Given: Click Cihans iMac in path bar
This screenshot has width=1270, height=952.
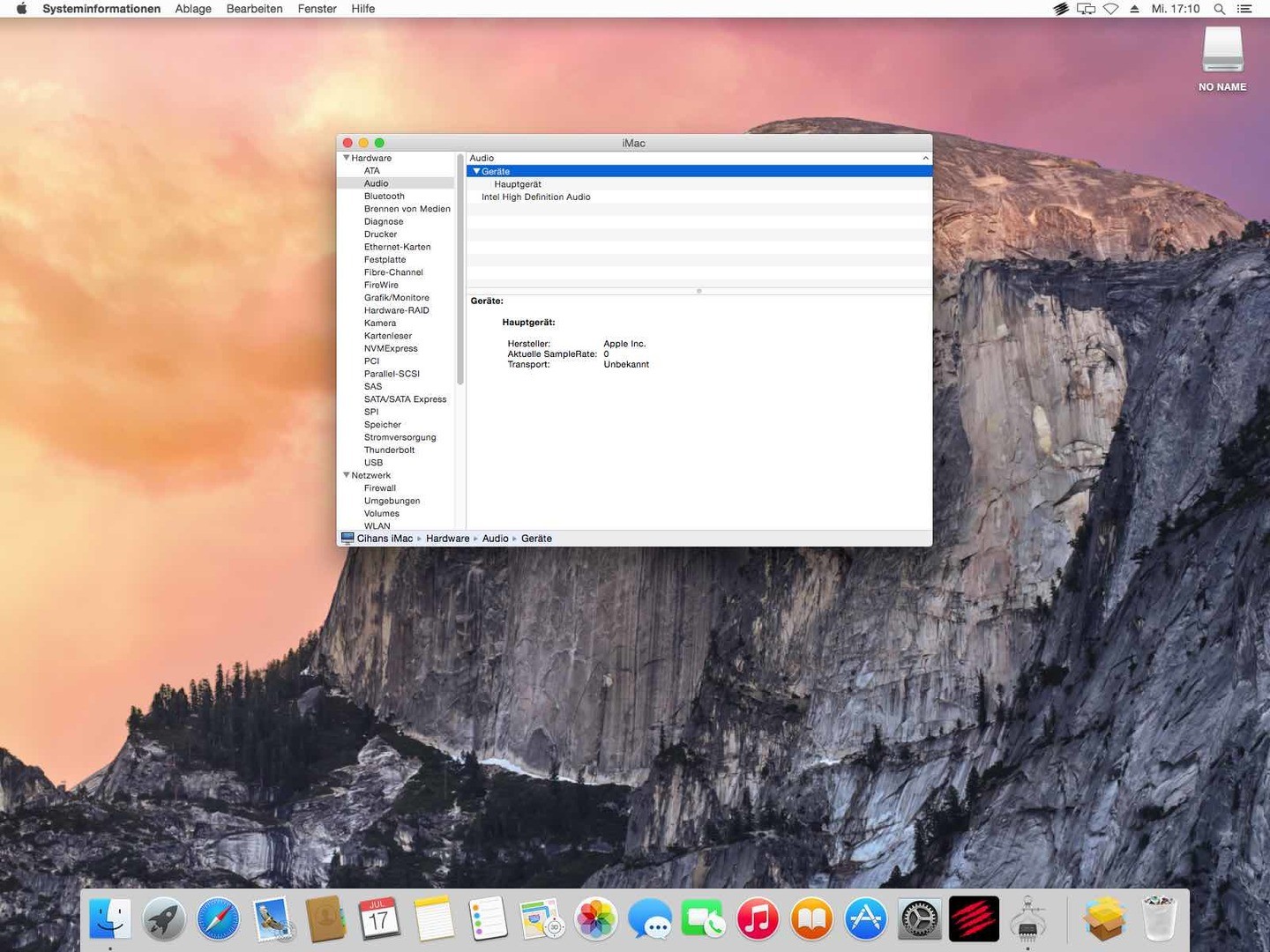Looking at the screenshot, I should [385, 539].
